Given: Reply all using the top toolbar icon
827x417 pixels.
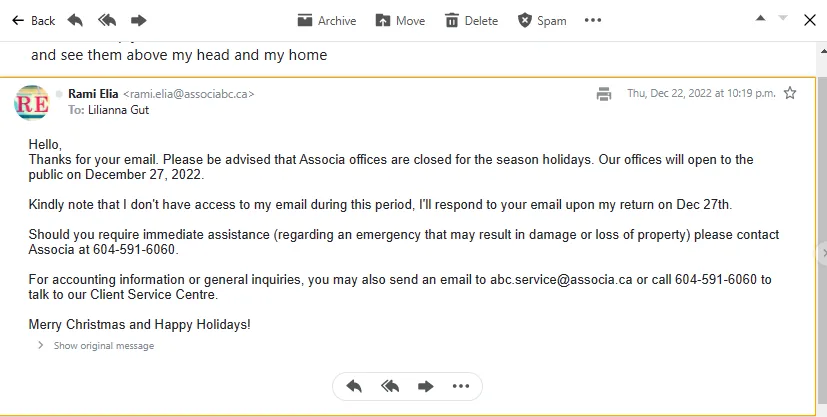Looking at the screenshot, I should (107, 21).
